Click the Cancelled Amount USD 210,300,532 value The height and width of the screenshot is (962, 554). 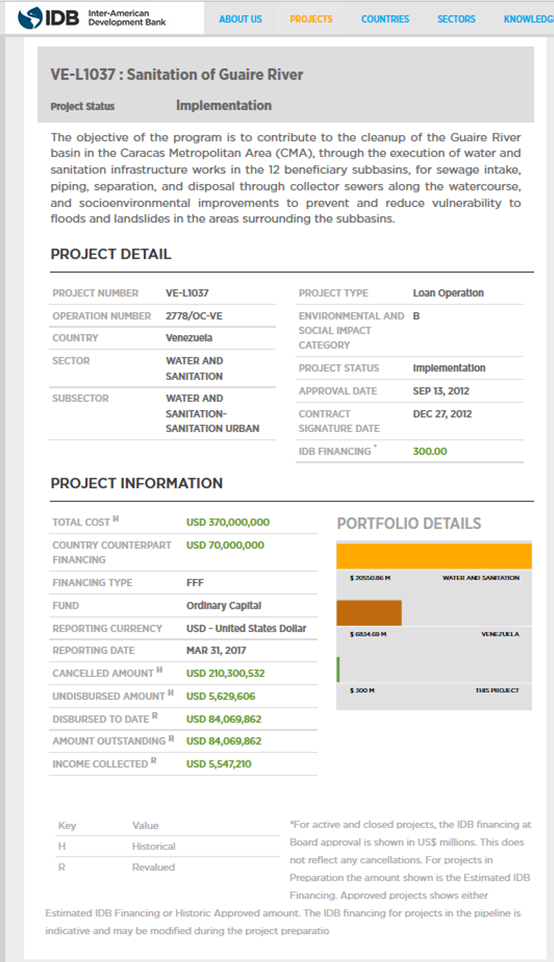(225, 674)
